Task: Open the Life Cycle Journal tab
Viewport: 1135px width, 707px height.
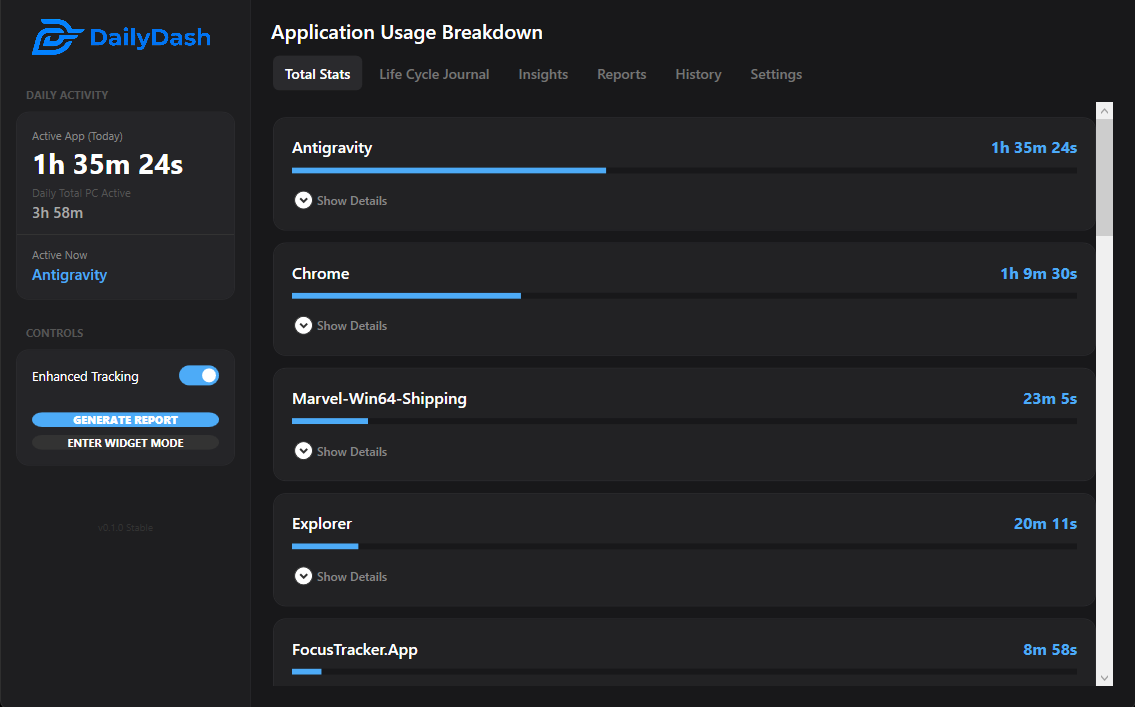Action: coord(434,74)
